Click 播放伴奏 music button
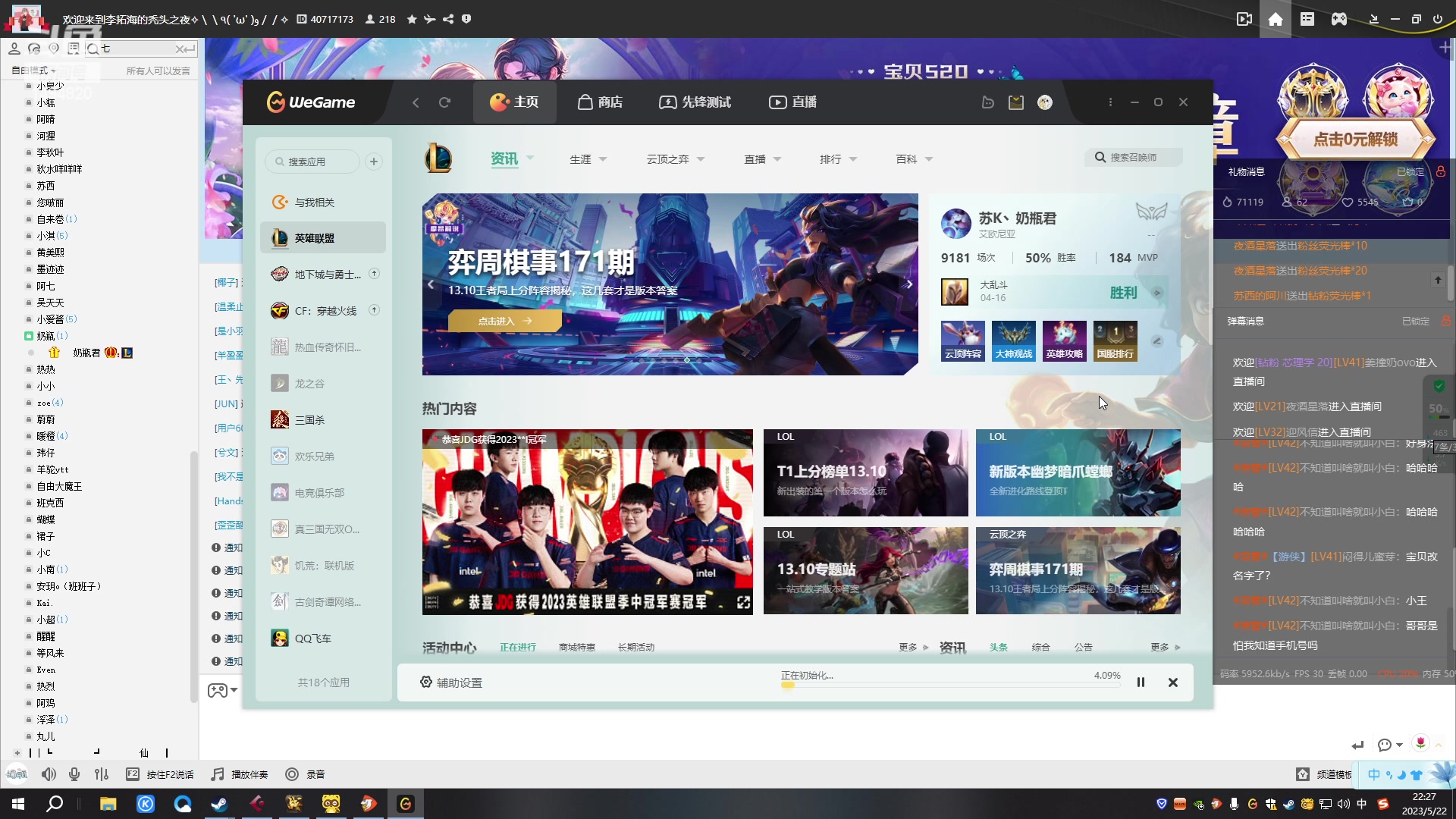Image resolution: width=1456 pixels, height=819 pixels. point(240,774)
